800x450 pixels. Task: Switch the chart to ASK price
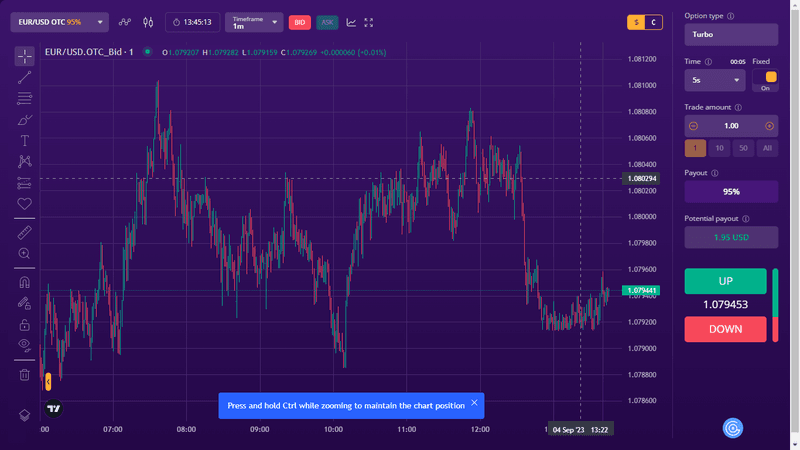coord(327,22)
